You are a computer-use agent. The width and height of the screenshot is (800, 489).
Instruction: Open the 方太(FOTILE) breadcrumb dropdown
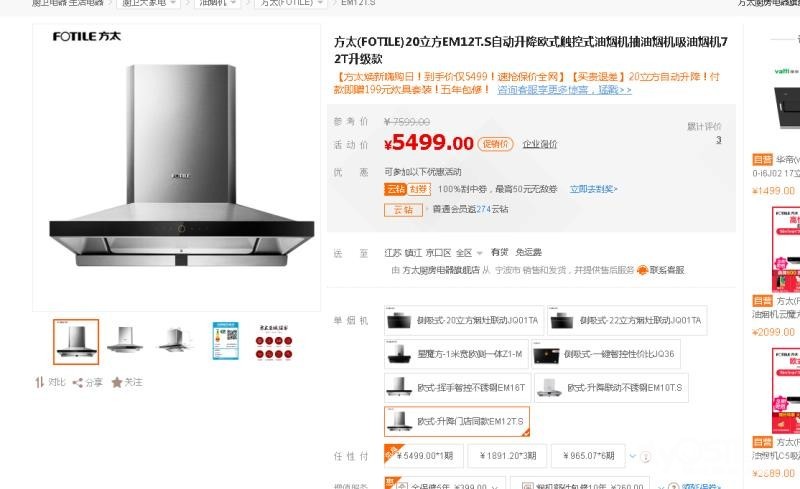click(x=291, y=3)
